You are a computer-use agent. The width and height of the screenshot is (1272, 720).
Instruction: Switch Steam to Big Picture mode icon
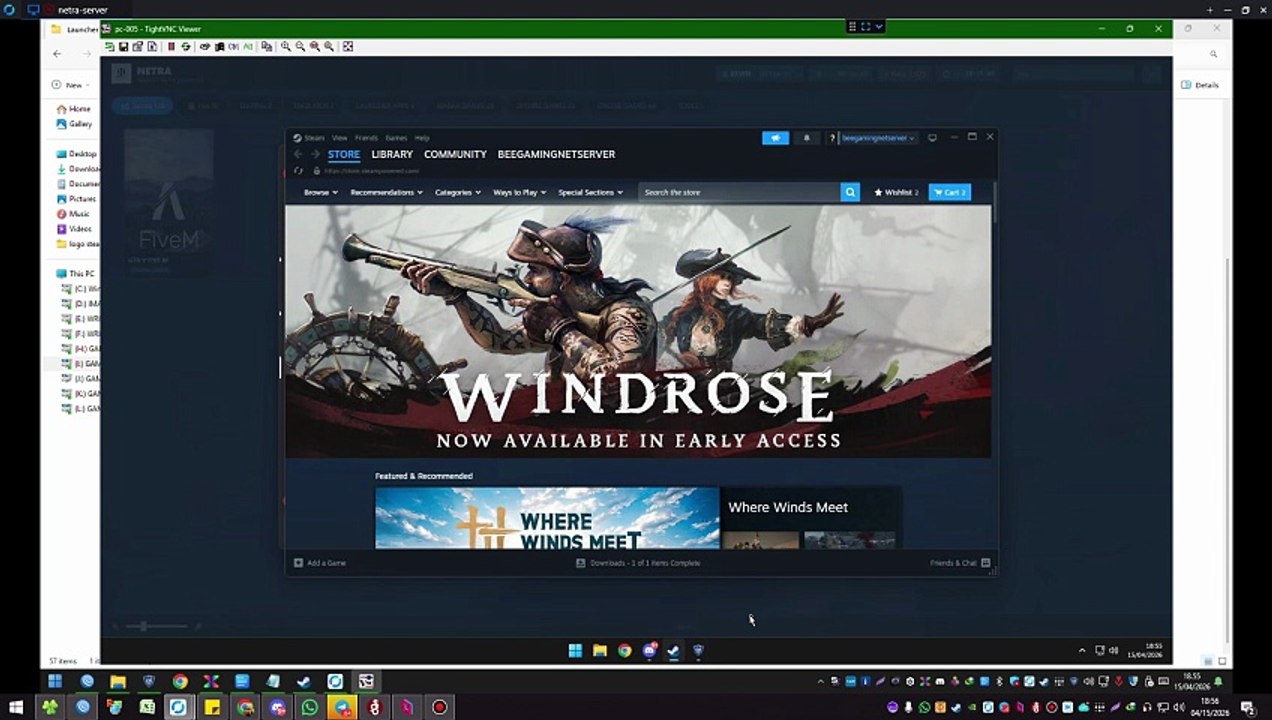pos(932,138)
